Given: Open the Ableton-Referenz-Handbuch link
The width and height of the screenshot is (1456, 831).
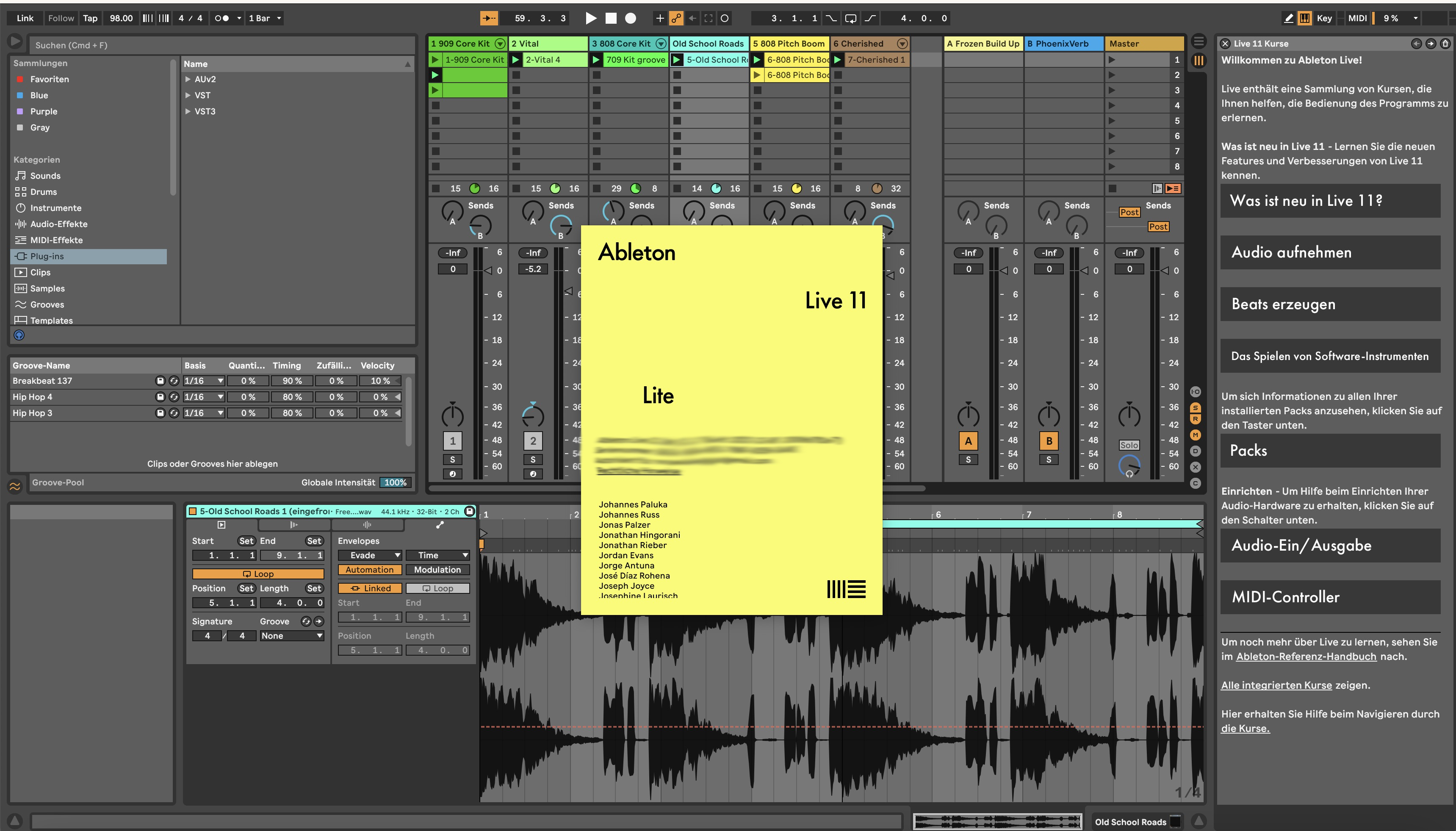Looking at the screenshot, I should pyautogui.click(x=1306, y=656).
